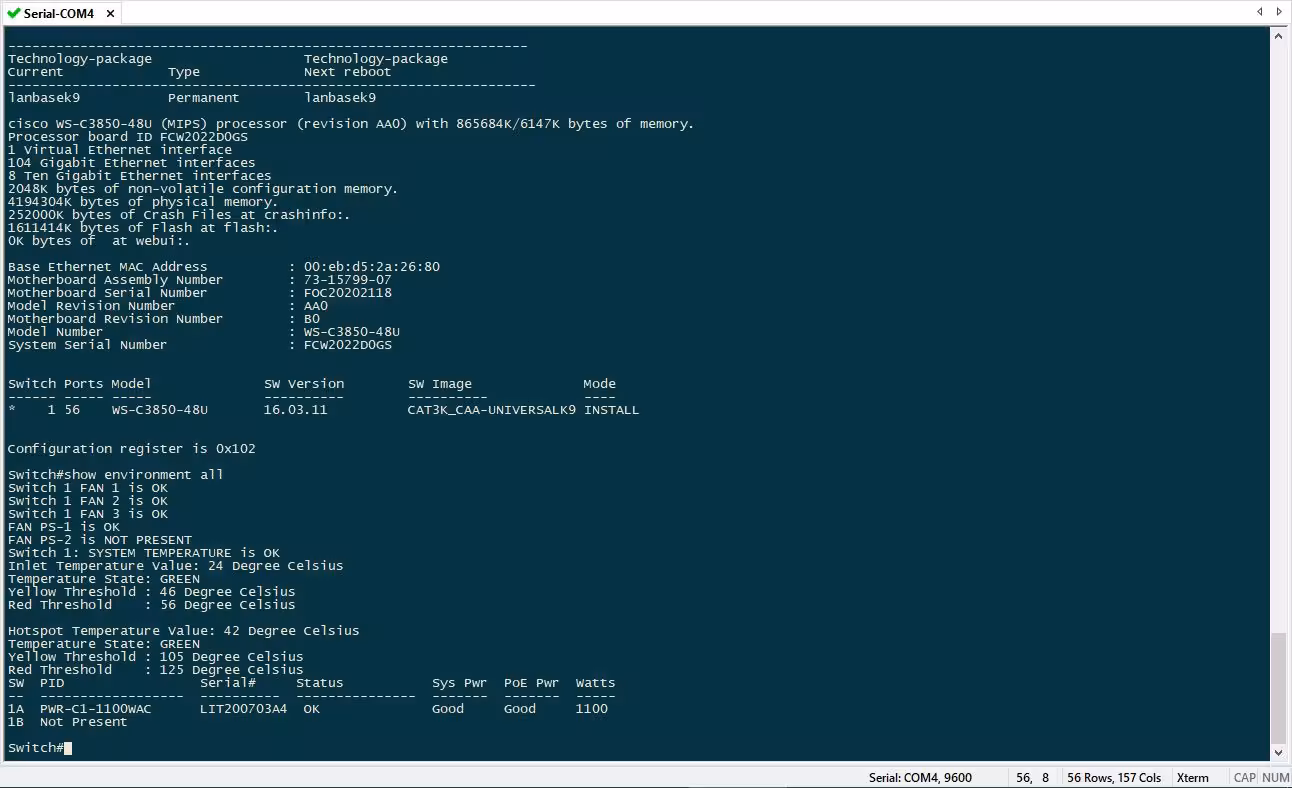Click 'Switch 1 FAN 1 is OK' line
1292x788 pixels.
click(x=88, y=488)
